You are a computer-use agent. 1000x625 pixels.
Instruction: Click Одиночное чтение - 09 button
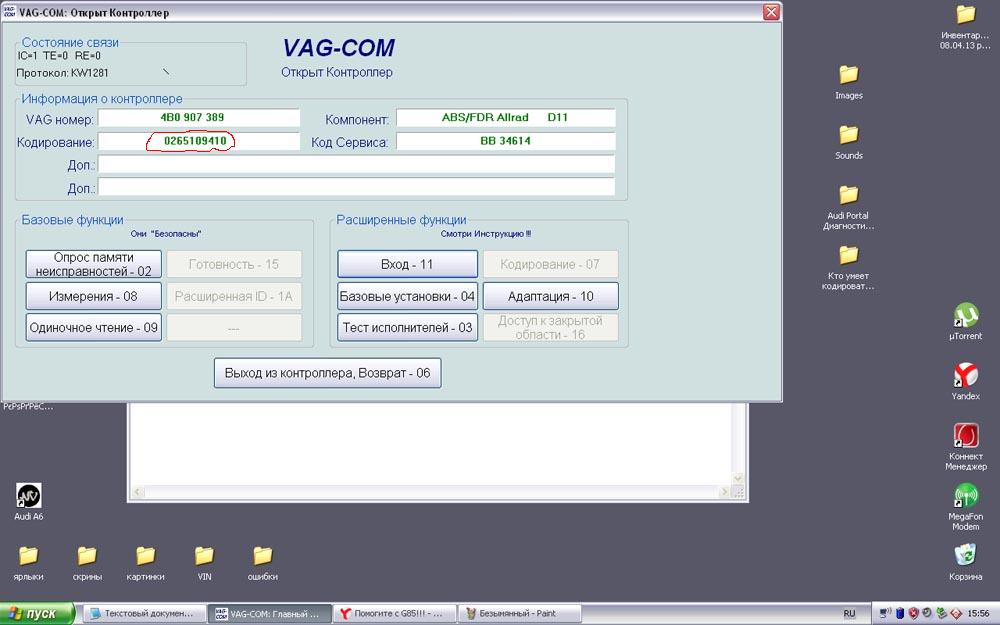click(93, 327)
